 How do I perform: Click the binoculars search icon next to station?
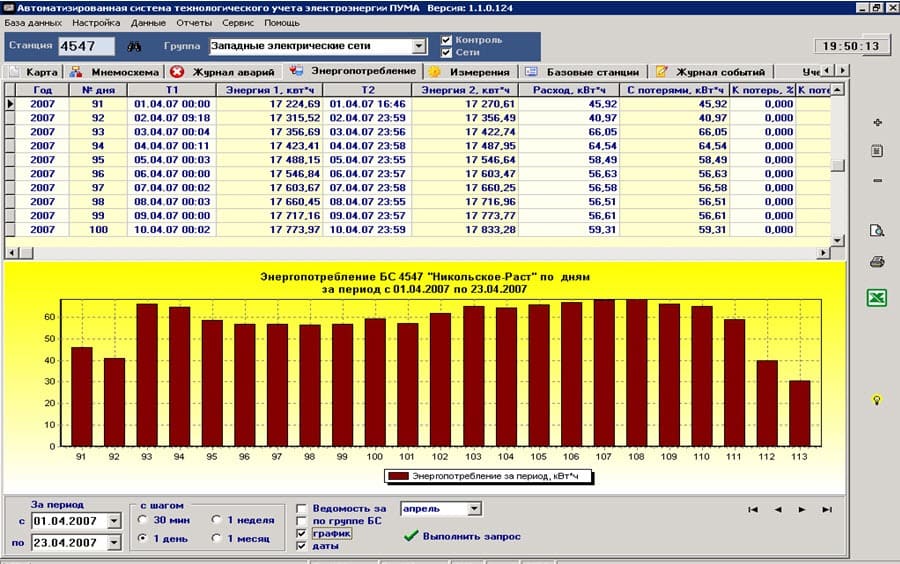pos(134,47)
